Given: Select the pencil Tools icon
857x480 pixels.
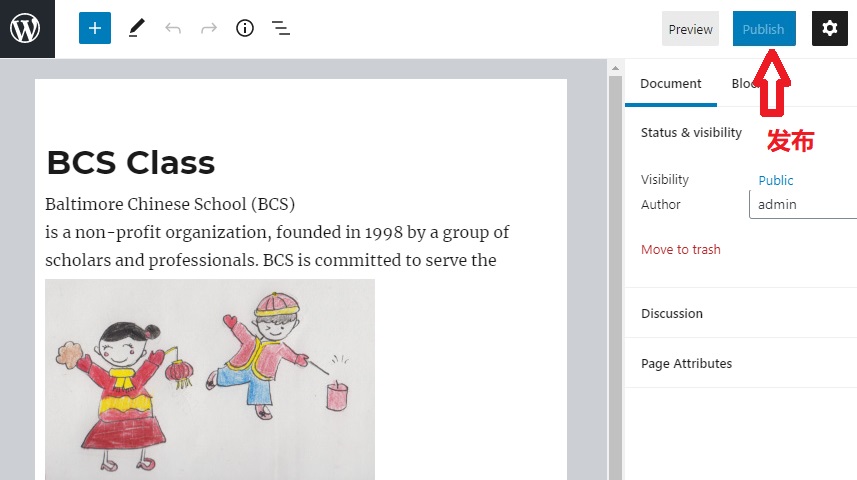Looking at the screenshot, I should click(x=137, y=29).
